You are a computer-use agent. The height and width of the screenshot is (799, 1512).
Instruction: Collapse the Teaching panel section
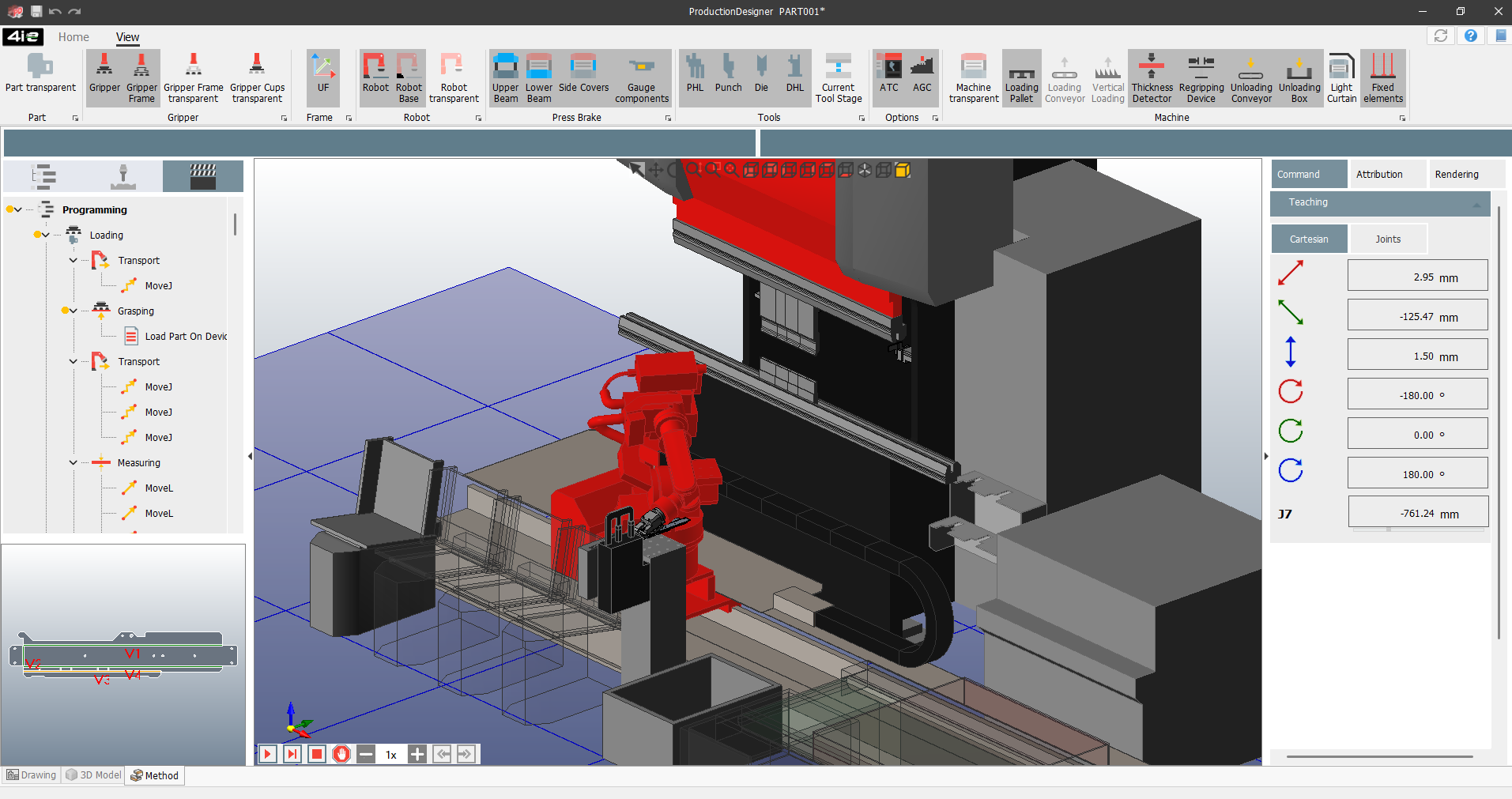pyautogui.click(x=1476, y=203)
